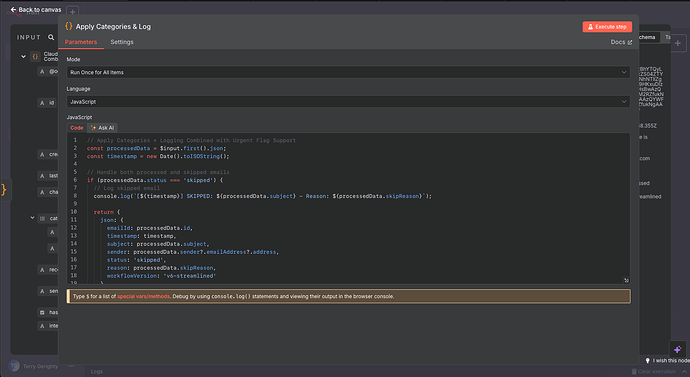Viewport: 690px width, 377px height.
Task: Click the code editor fullscreen expand icon
Action: [626, 280]
